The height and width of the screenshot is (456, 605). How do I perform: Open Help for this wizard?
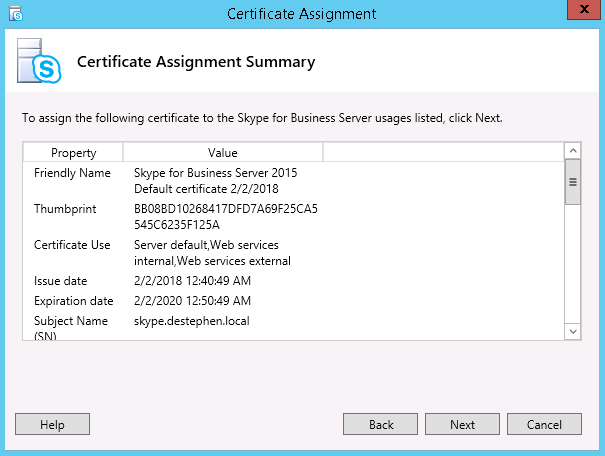click(x=52, y=424)
